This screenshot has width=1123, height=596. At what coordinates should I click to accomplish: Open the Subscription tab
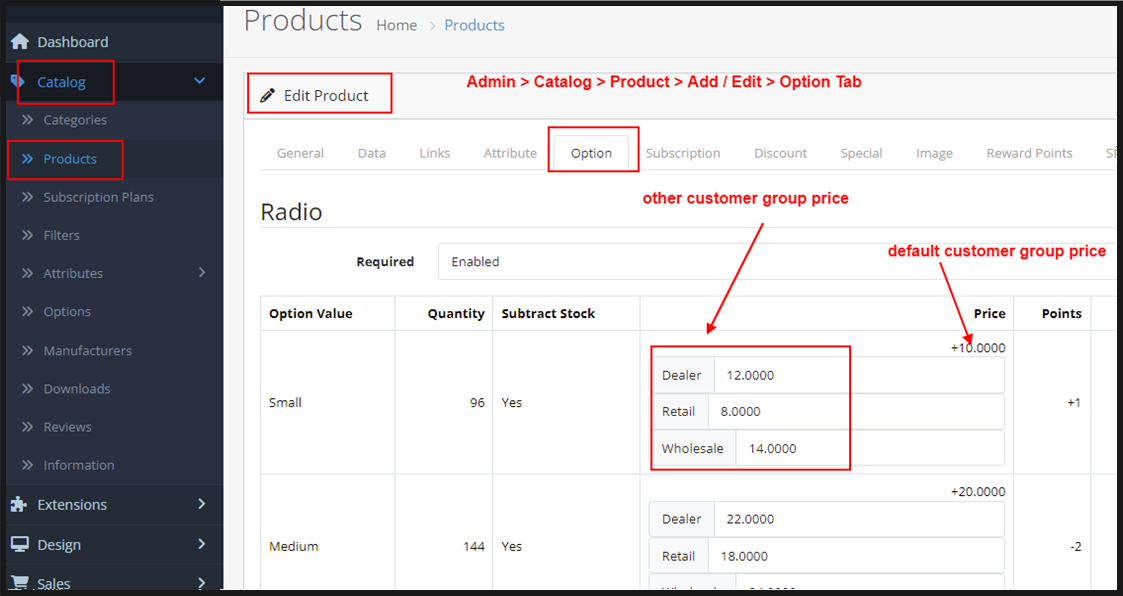pyautogui.click(x=682, y=153)
